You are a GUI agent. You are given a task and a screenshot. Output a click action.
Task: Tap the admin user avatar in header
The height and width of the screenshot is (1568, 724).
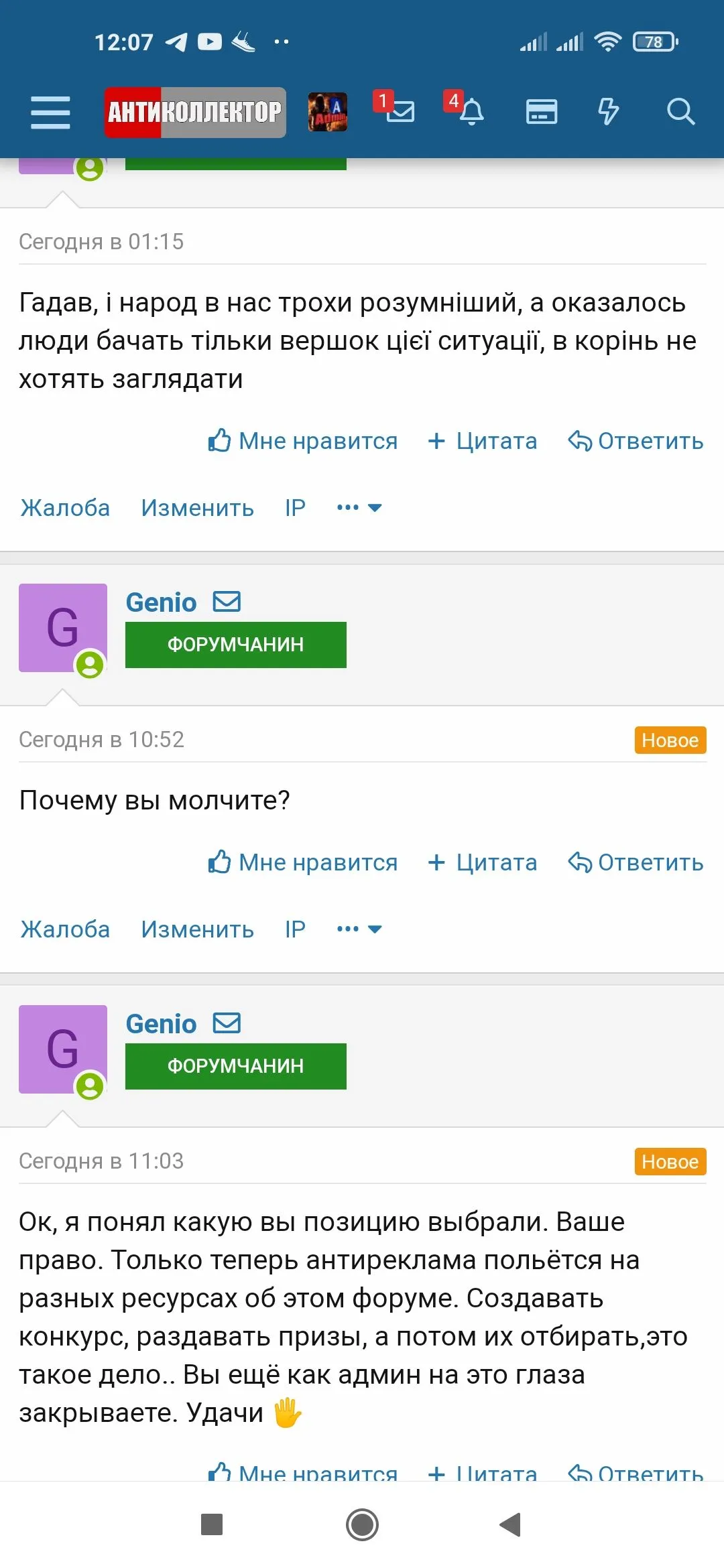pyautogui.click(x=327, y=112)
